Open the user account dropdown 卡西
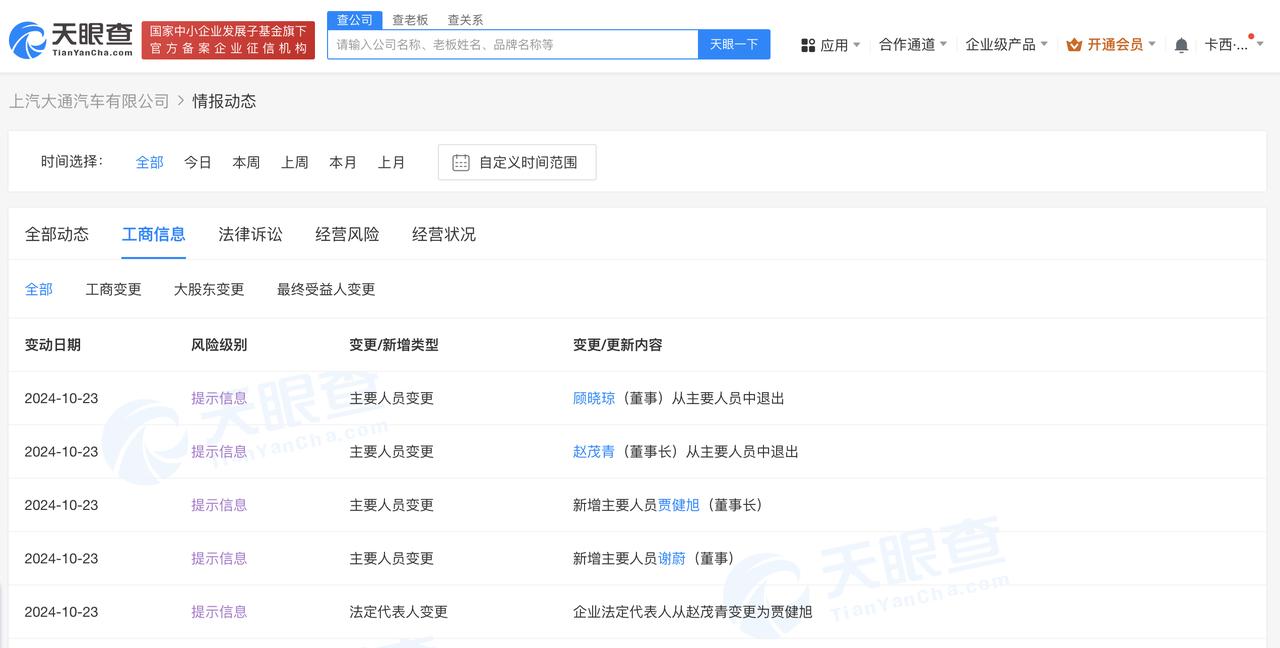This screenshot has width=1280, height=648. [1234, 45]
